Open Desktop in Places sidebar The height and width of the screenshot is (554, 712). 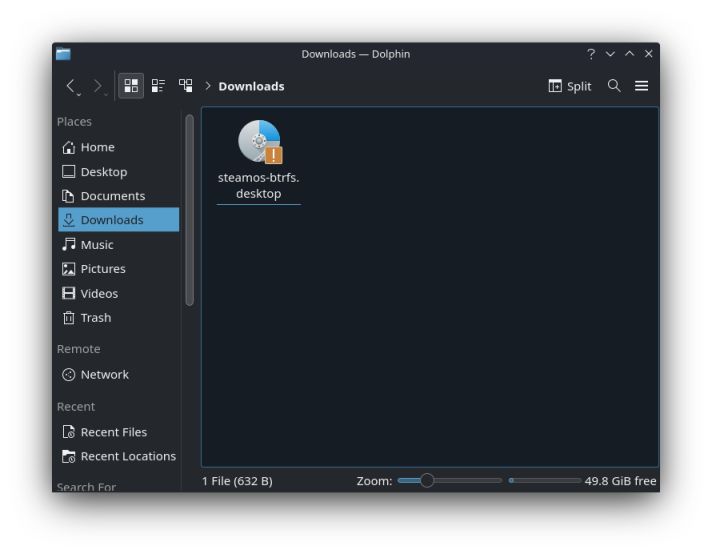click(119, 172)
